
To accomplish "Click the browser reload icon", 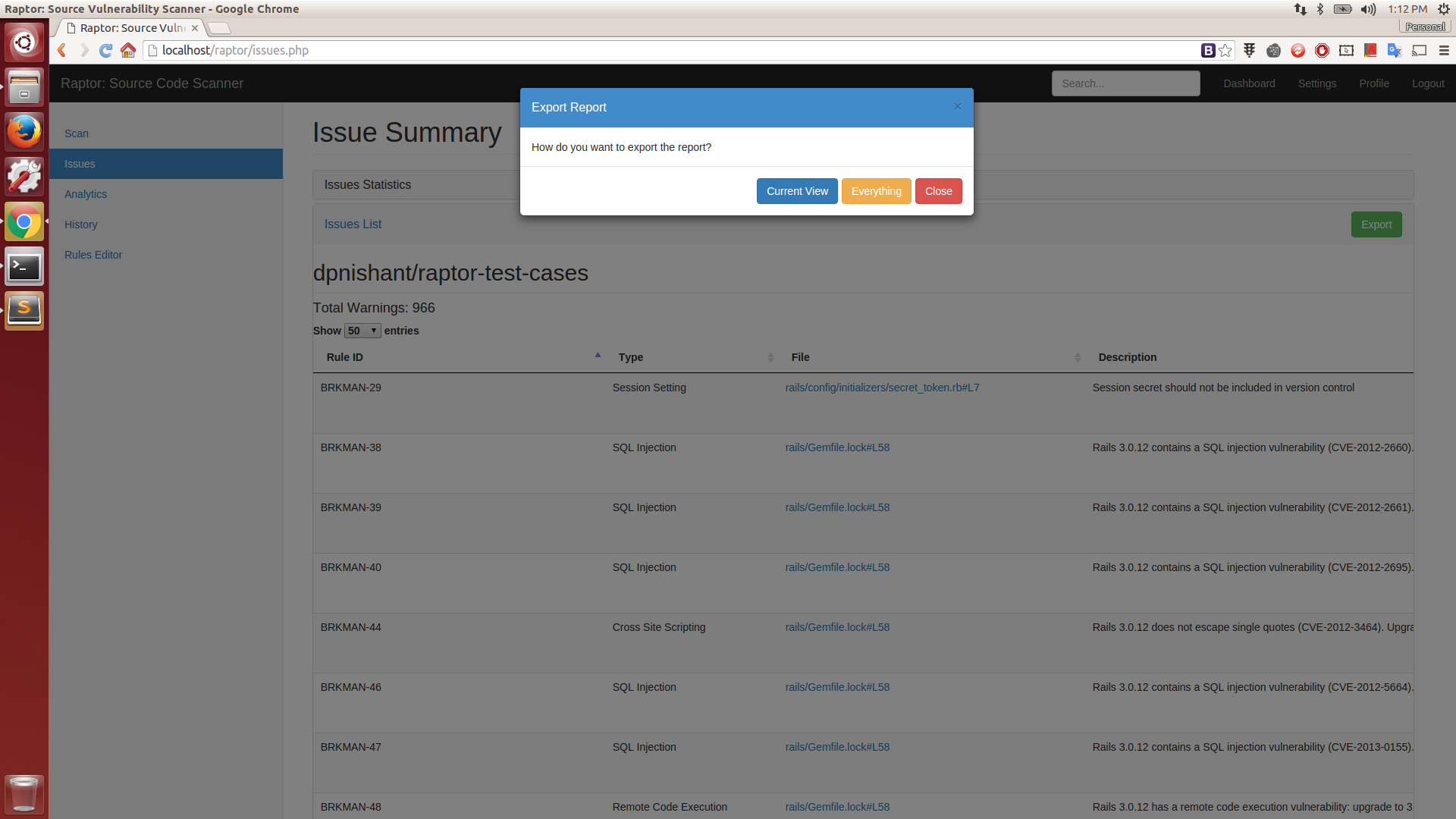I will click(x=106, y=50).
